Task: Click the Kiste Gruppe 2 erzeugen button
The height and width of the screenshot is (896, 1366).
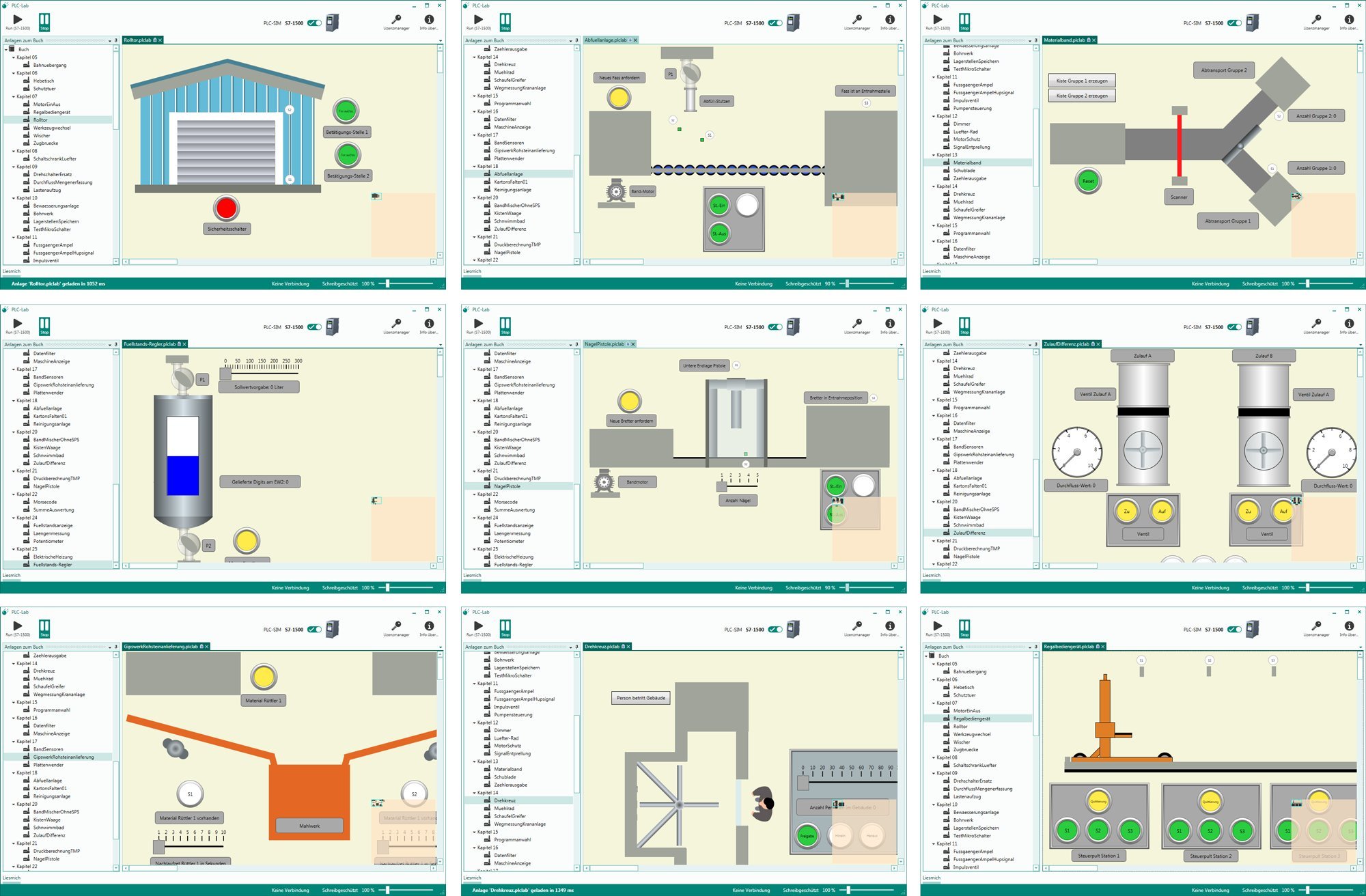Action: tap(1082, 96)
